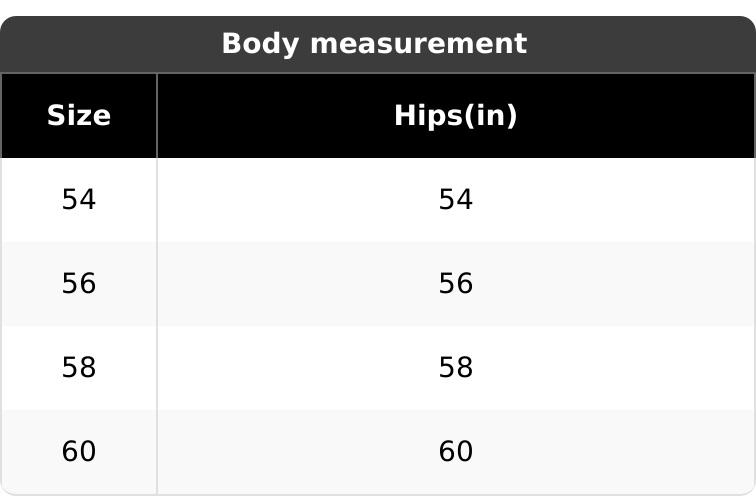Screen dimensions: 756x496
Task: Click the 58 cell in Size column
Action: click(79, 368)
